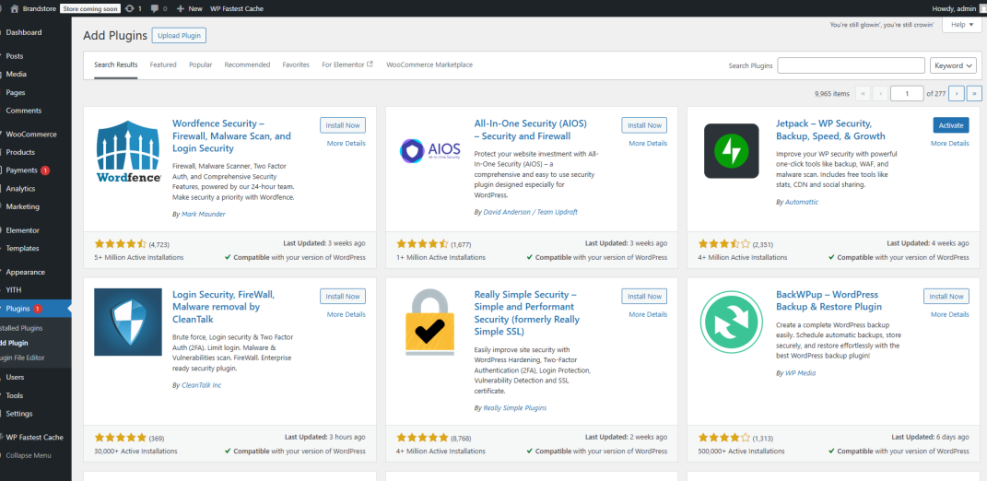
Task: Click the CleanTalk shield icon
Action: pyautogui.click(x=128, y=322)
